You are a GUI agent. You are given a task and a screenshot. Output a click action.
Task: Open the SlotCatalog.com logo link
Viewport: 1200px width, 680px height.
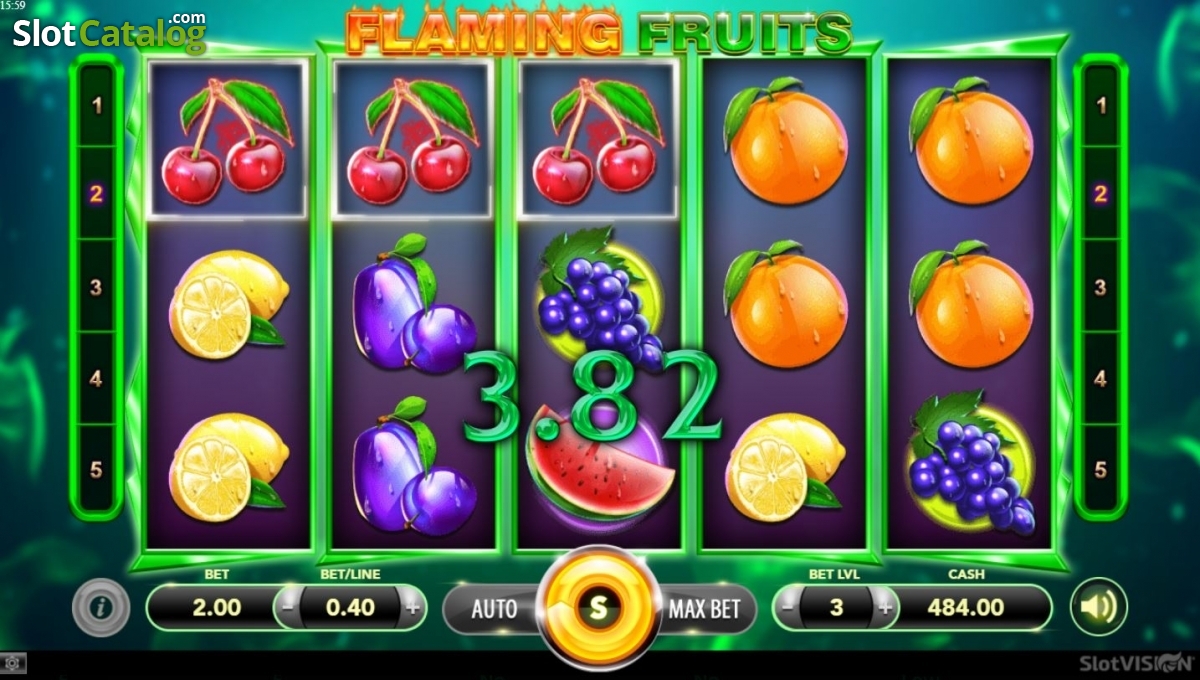click(x=109, y=32)
